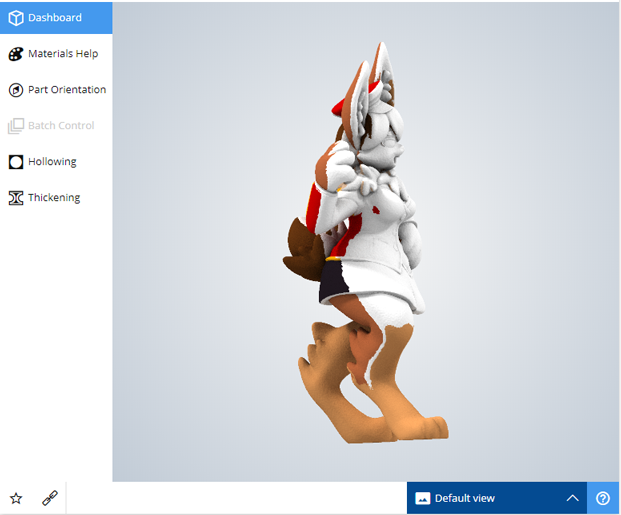Open Materials Help
The height and width of the screenshot is (515, 621).
coord(56,53)
